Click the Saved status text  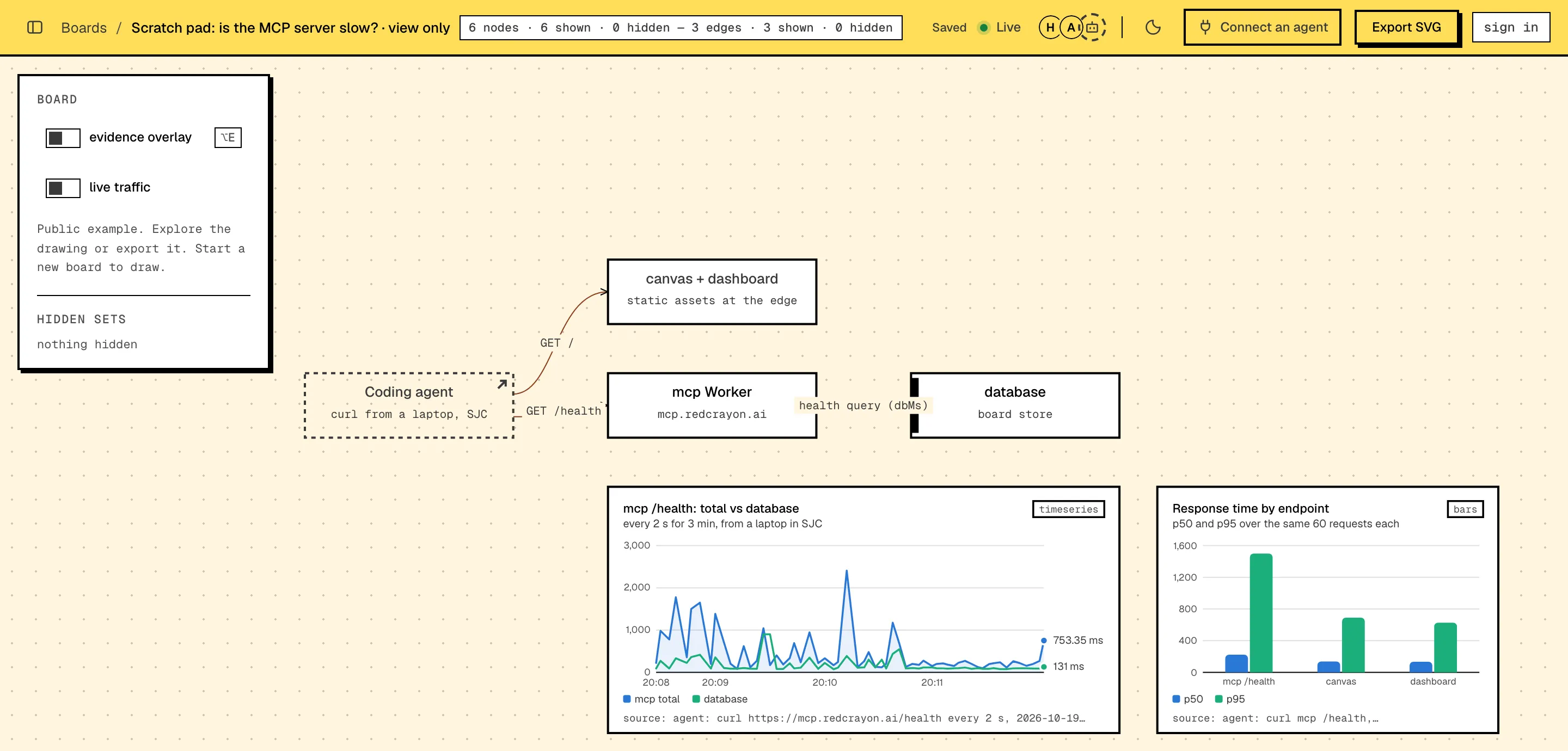[949, 28]
